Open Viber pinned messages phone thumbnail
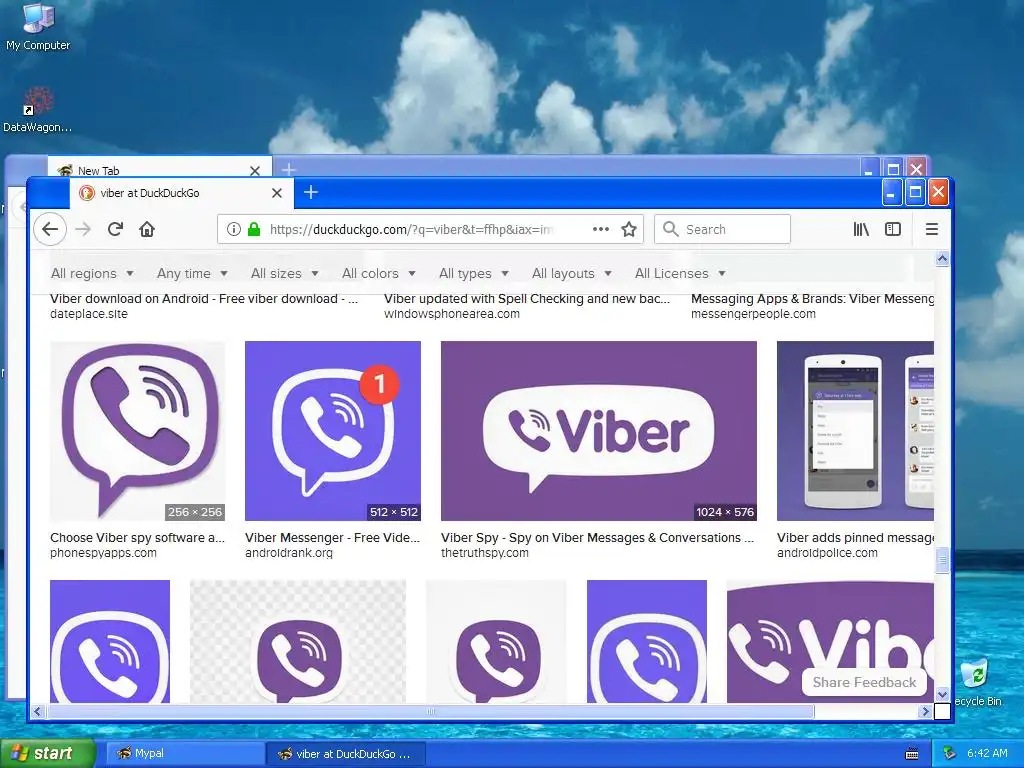 click(856, 431)
